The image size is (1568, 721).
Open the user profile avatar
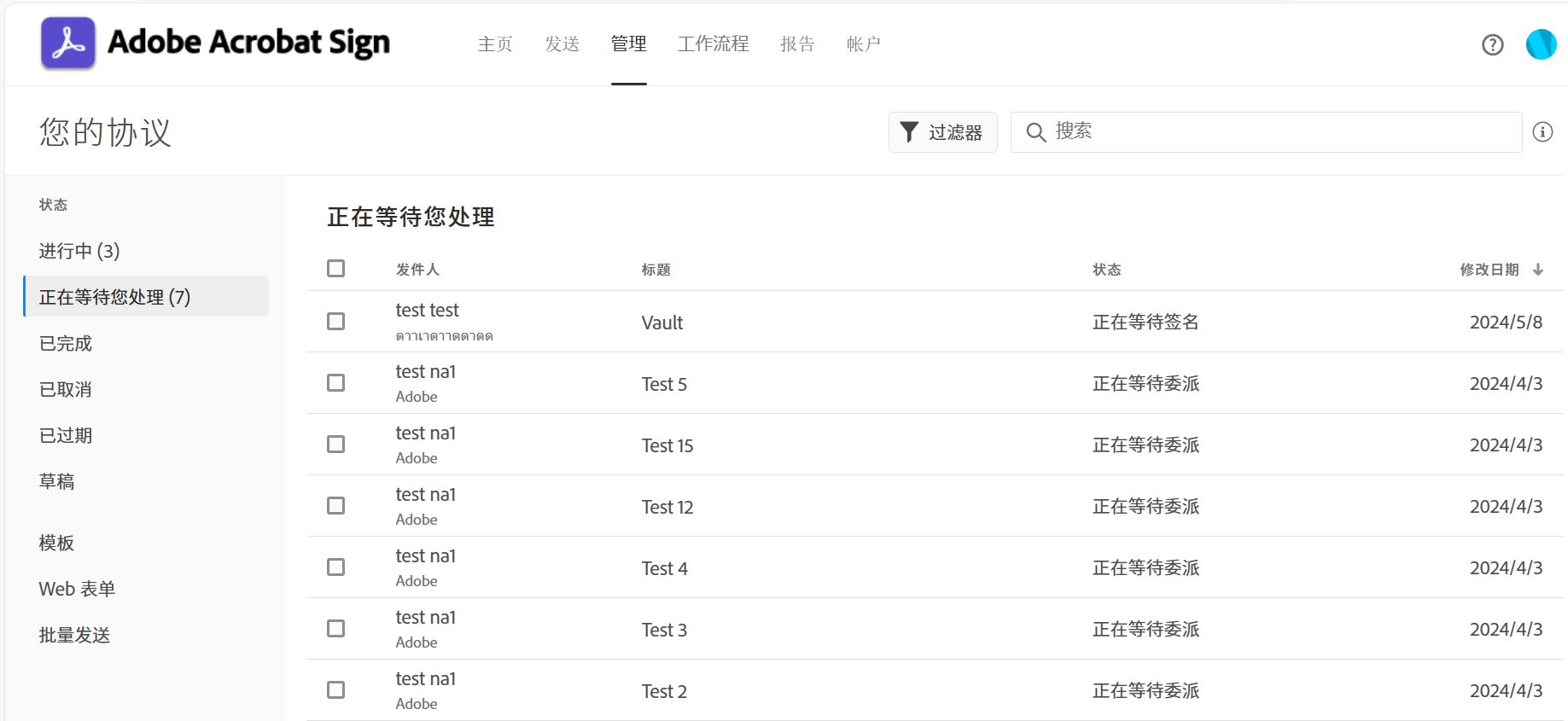pyautogui.click(x=1541, y=44)
